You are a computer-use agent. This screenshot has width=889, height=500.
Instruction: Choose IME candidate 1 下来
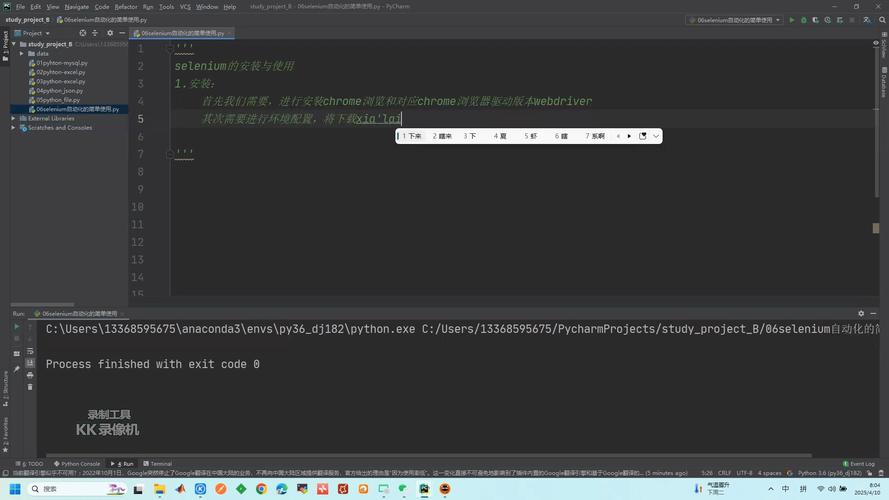coord(412,136)
